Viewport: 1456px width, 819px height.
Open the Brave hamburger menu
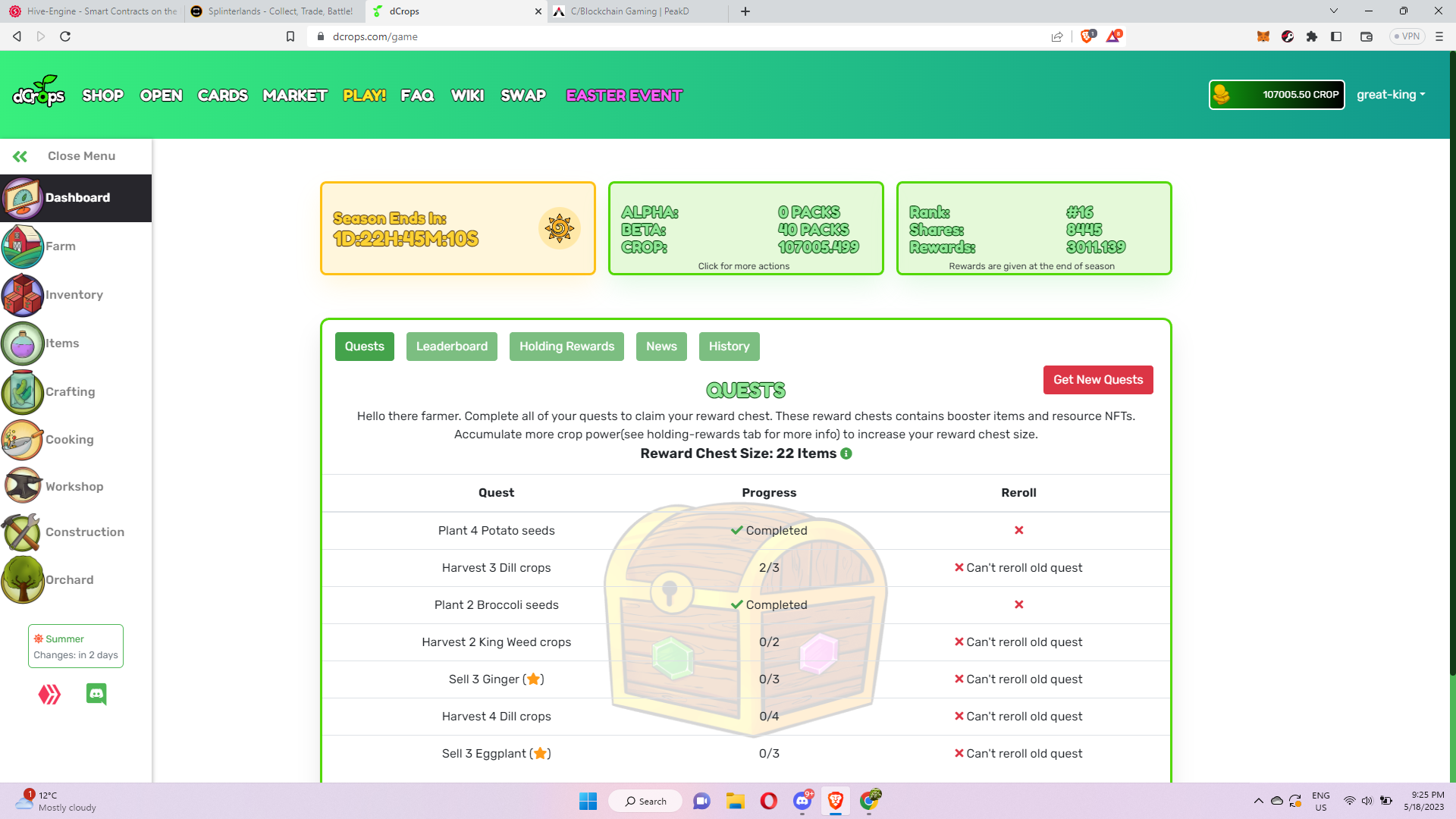(x=1439, y=36)
